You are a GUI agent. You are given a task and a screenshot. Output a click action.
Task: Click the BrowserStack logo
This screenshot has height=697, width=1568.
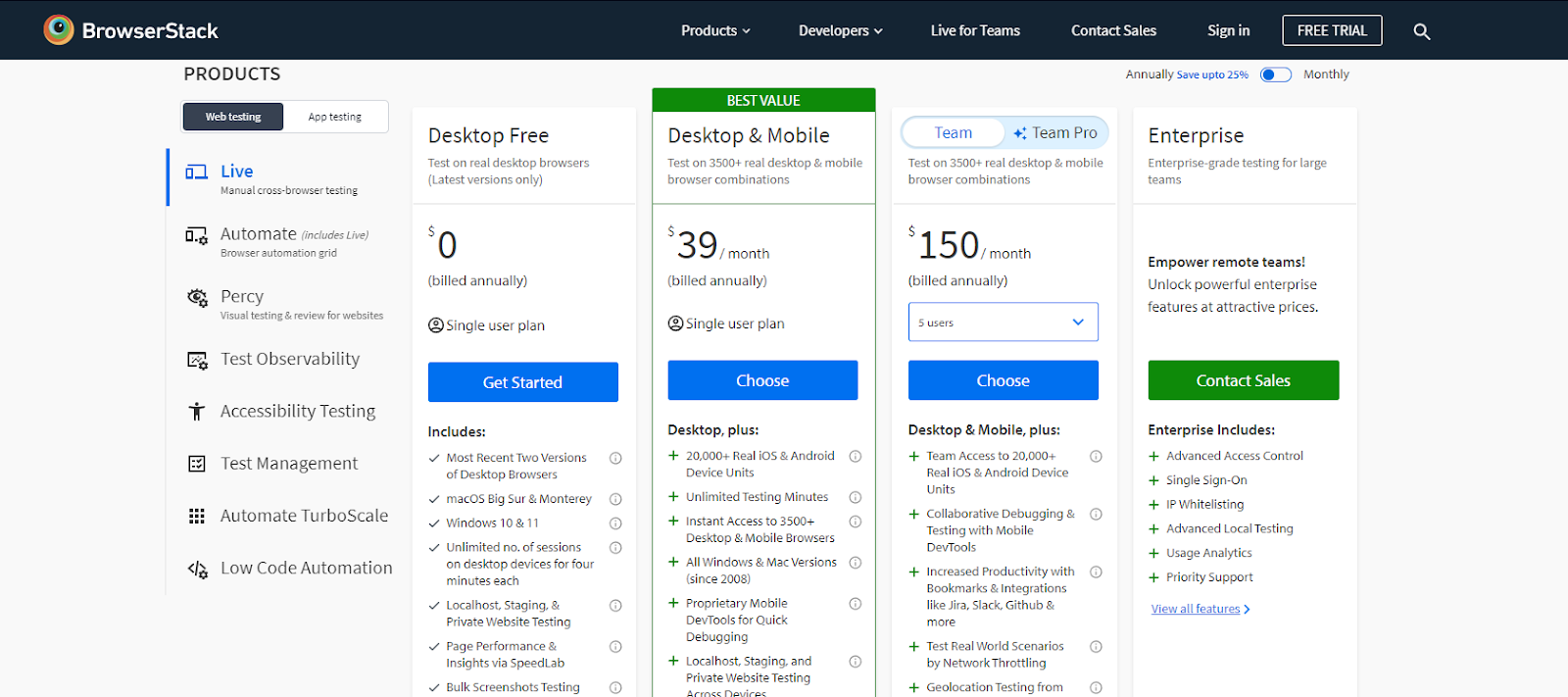pyautogui.click(x=130, y=30)
